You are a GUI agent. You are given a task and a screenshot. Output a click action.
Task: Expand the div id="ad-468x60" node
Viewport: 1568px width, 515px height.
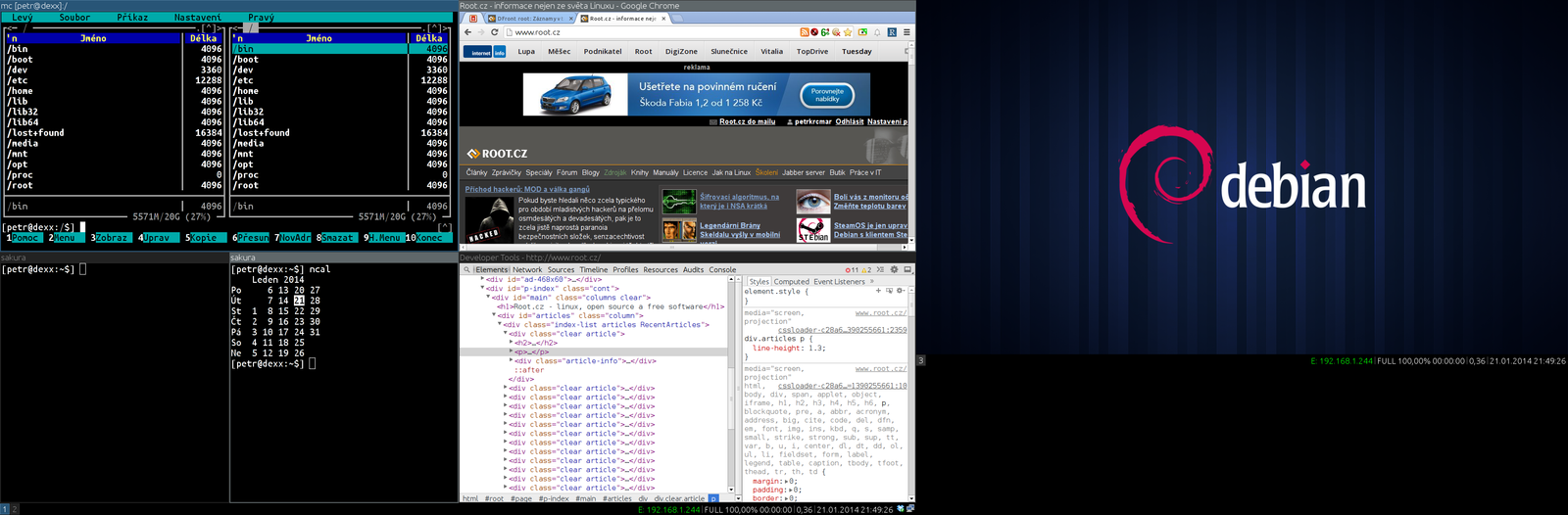coord(482,279)
